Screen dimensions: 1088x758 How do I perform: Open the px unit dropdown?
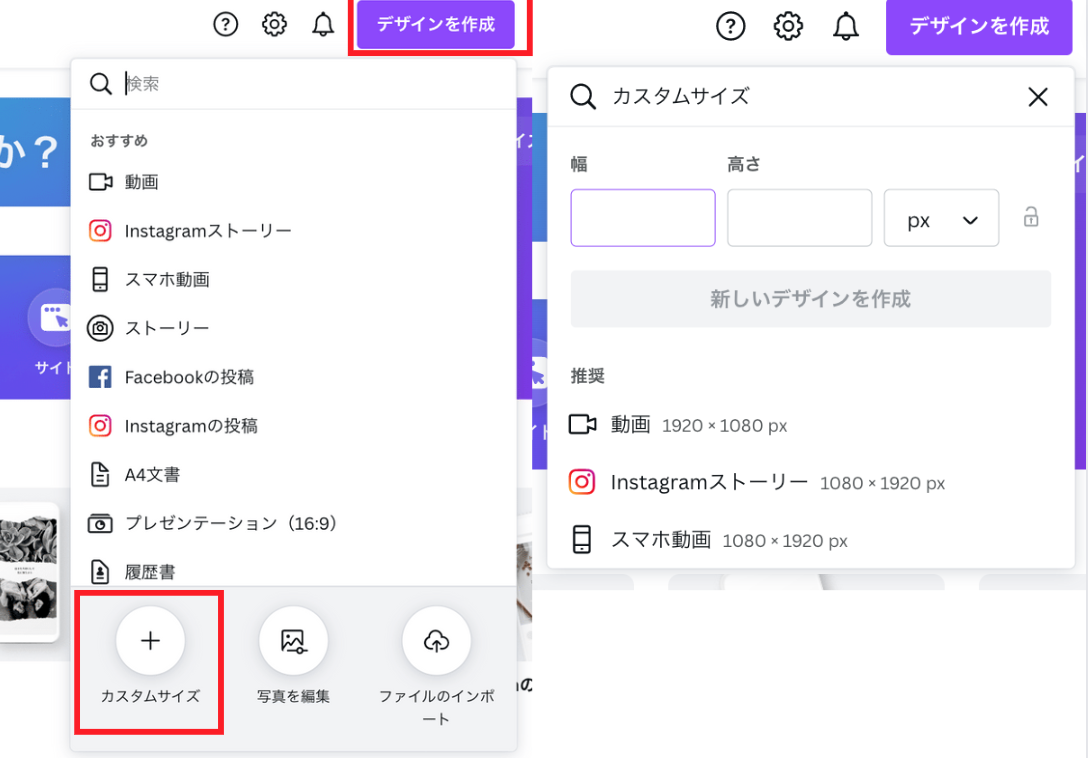(x=942, y=218)
